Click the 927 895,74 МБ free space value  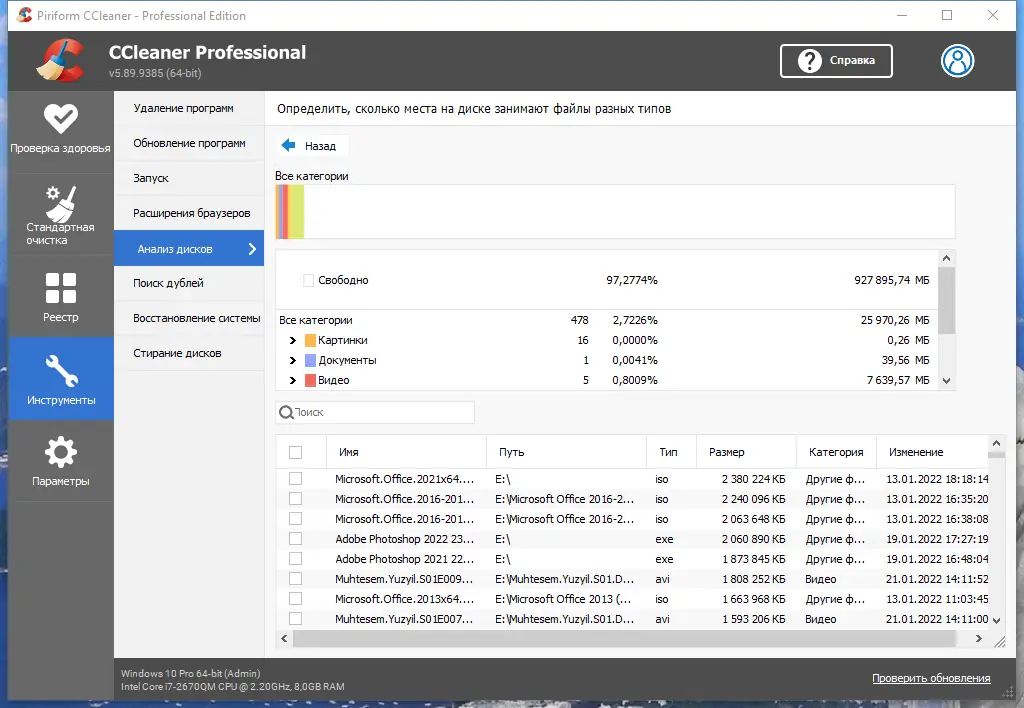pyautogui.click(x=891, y=280)
